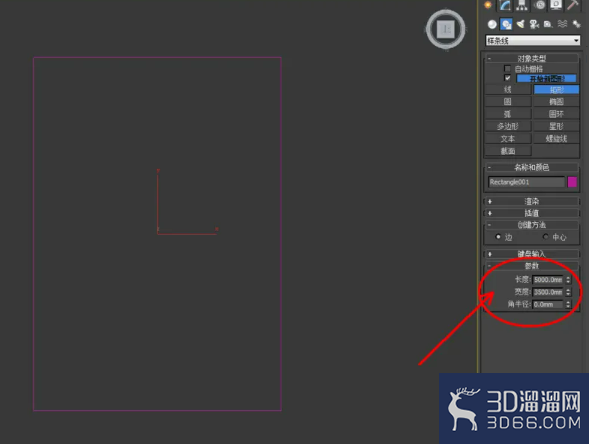The width and height of the screenshot is (589, 444).
Task: Choose the 椭圆 (Ellipse) shape button
Action: (556, 102)
